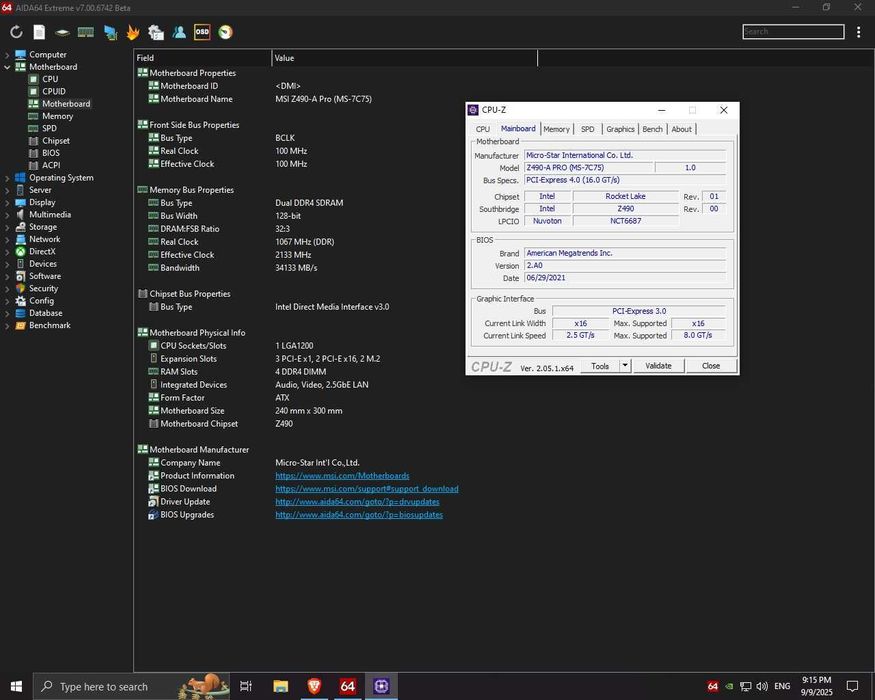Viewport: 875px width, 700px height.
Task: Expand the Computer tree node
Action: pyautogui.click(x=8, y=55)
